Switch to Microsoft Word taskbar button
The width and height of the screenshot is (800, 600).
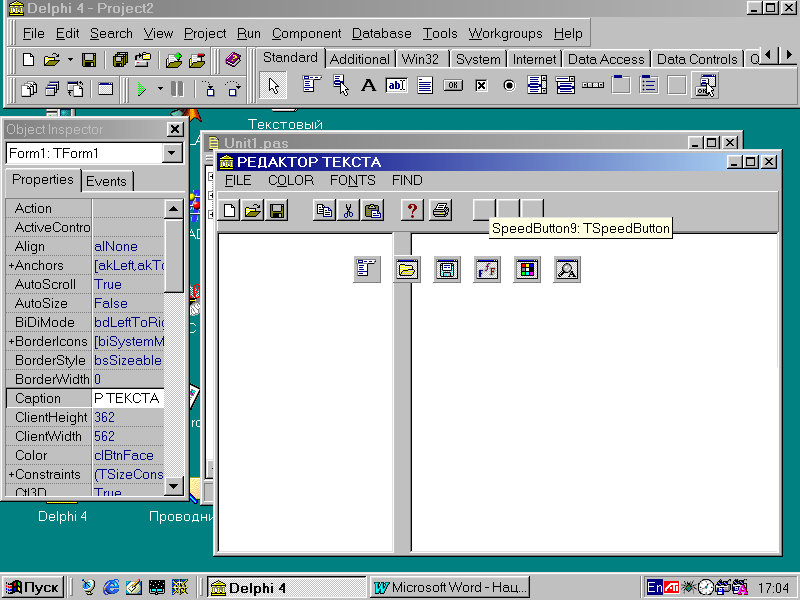pyautogui.click(x=450, y=587)
